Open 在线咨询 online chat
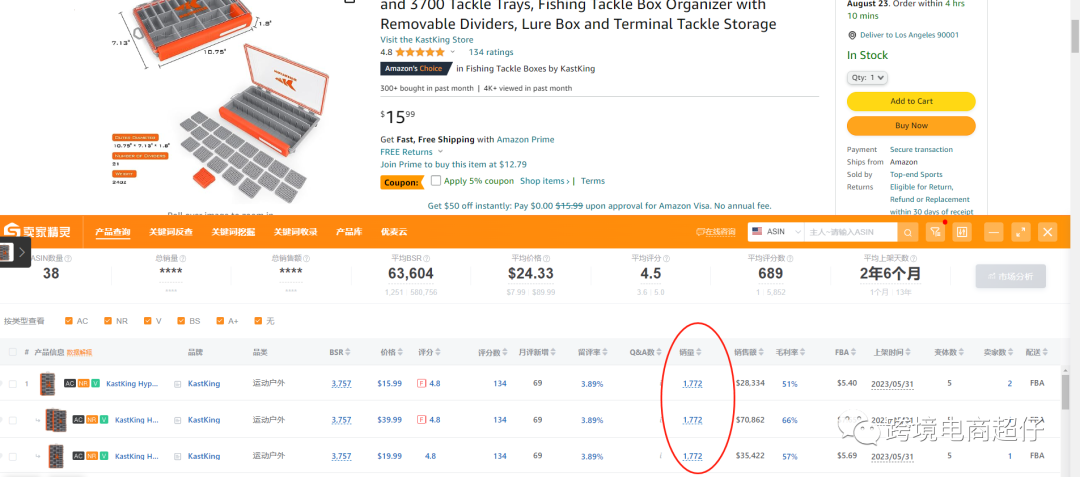1080x477 pixels. pos(715,232)
